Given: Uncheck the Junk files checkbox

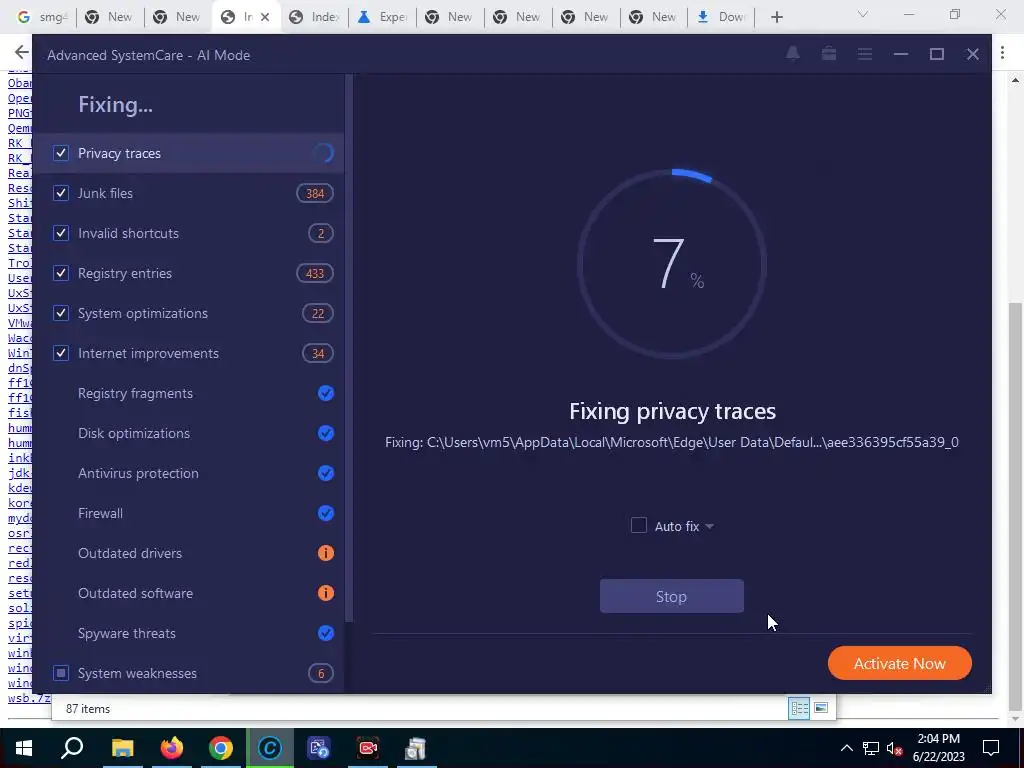Looking at the screenshot, I should point(61,193).
